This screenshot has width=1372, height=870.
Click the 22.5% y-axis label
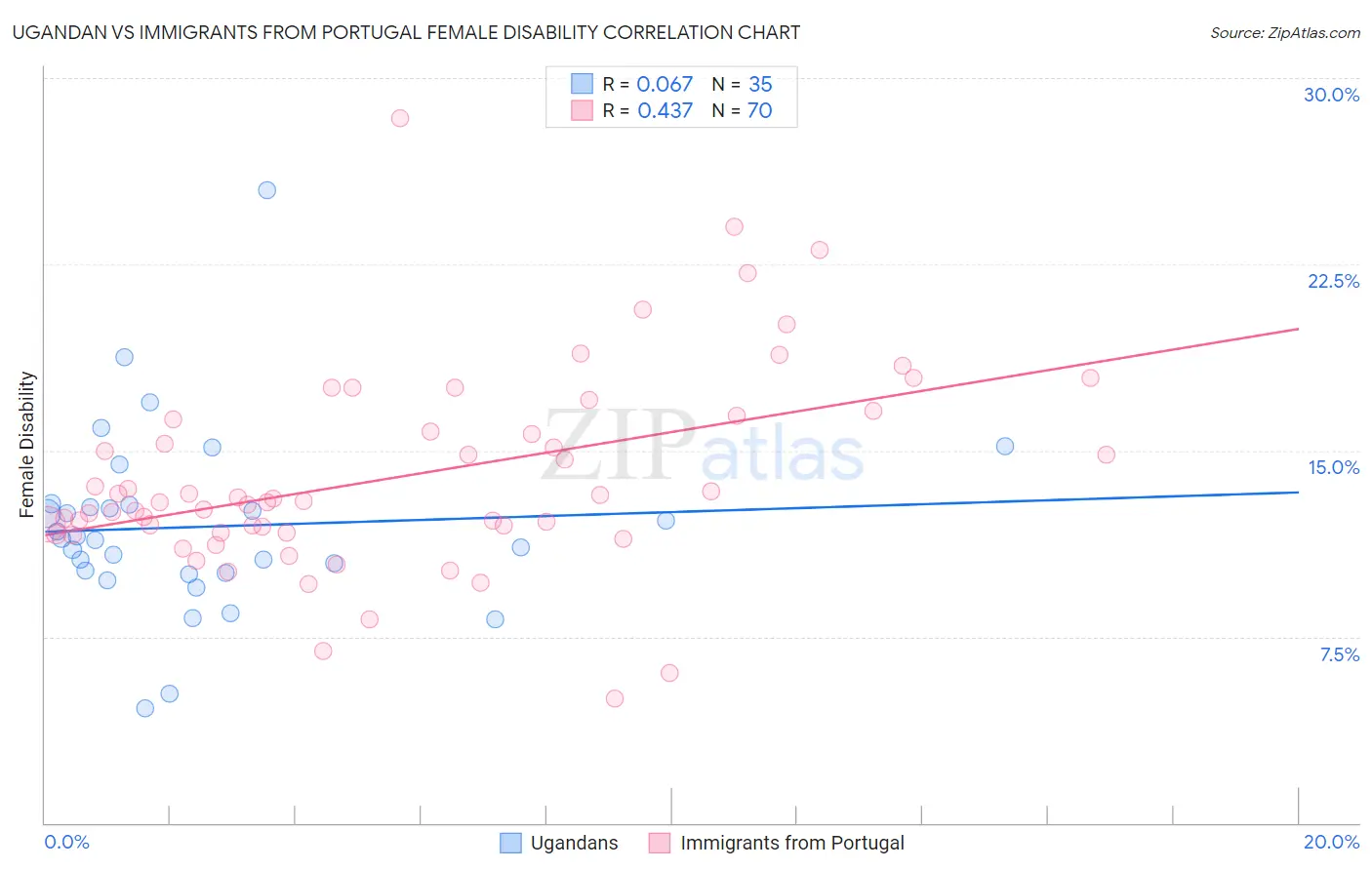1333,281
